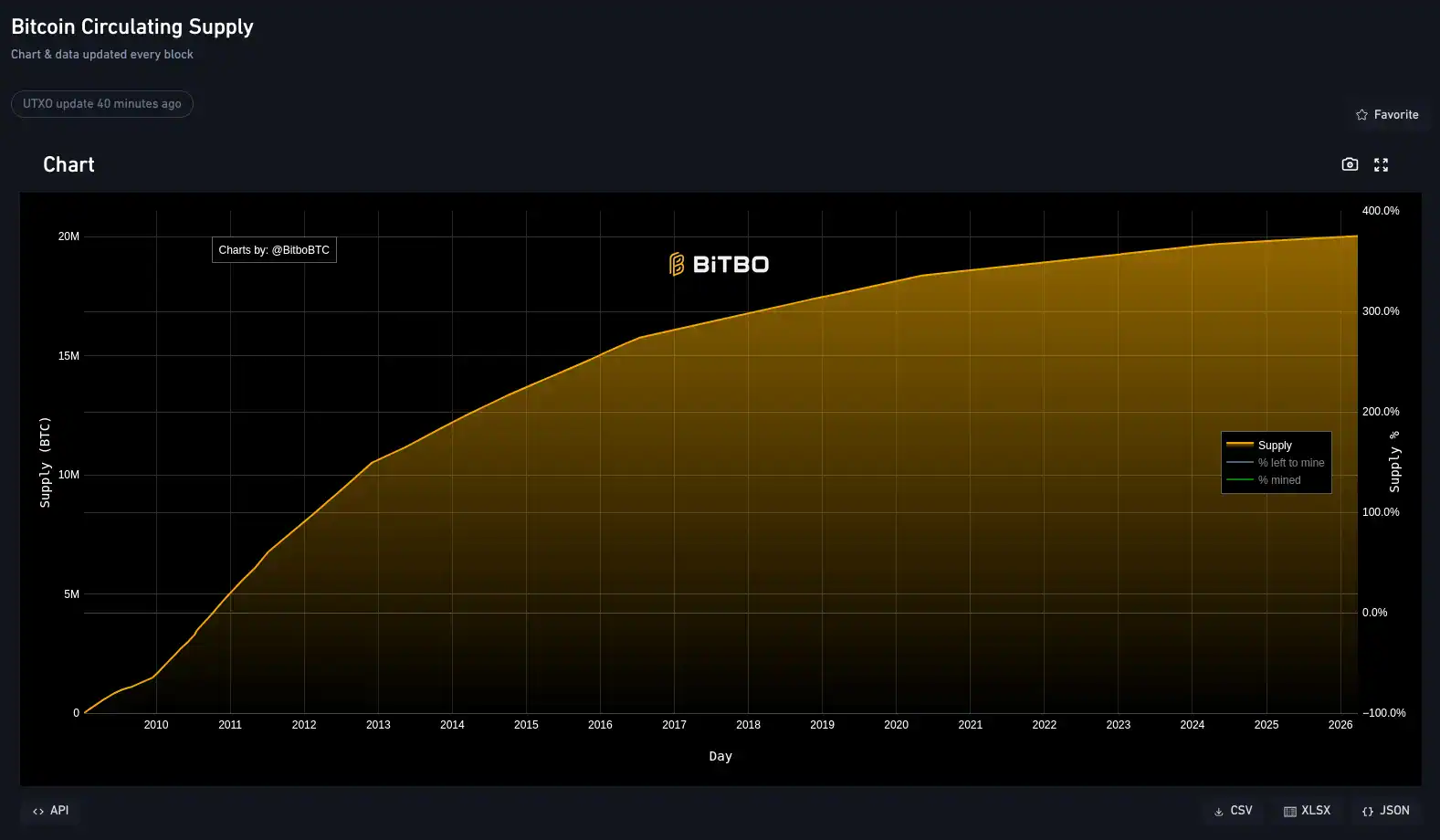Click the 200.0% right axis label
Image resolution: width=1440 pixels, height=840 pixels.
tap(1381, 412)
